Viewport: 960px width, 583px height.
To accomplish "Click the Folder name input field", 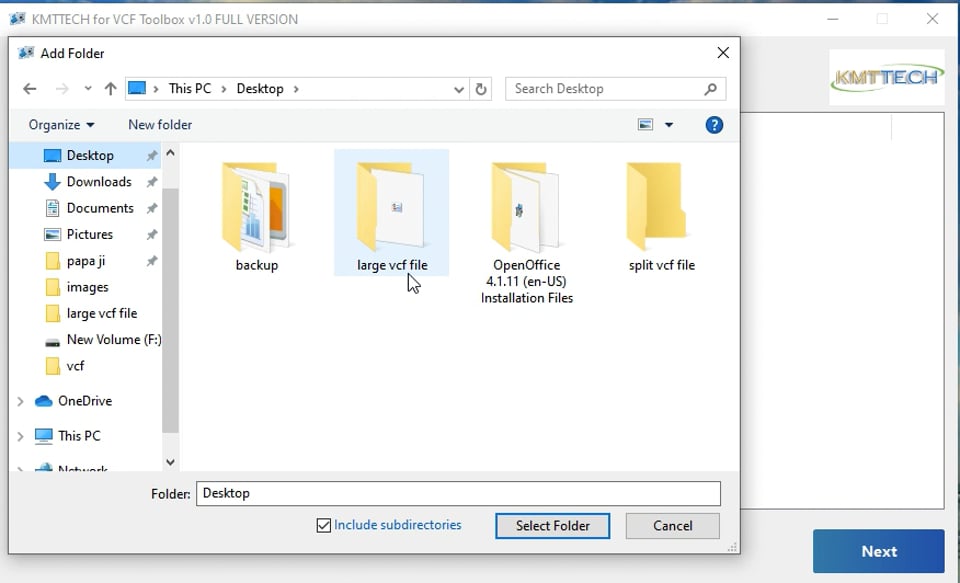I will pos(458,494).
